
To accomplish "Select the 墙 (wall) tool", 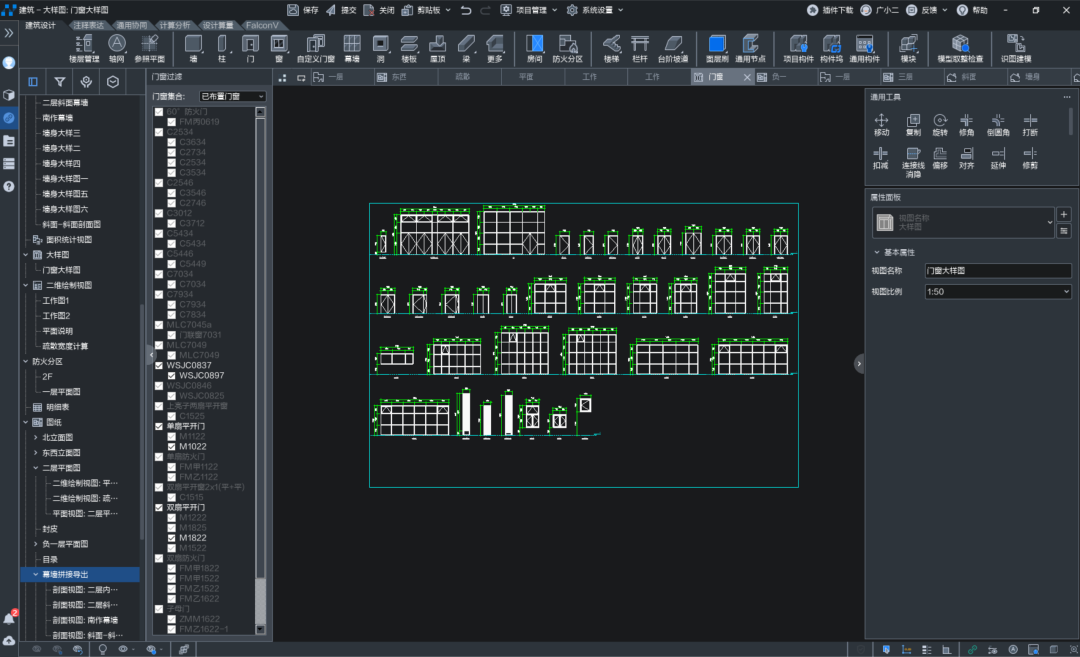I will tap(194, 48).
